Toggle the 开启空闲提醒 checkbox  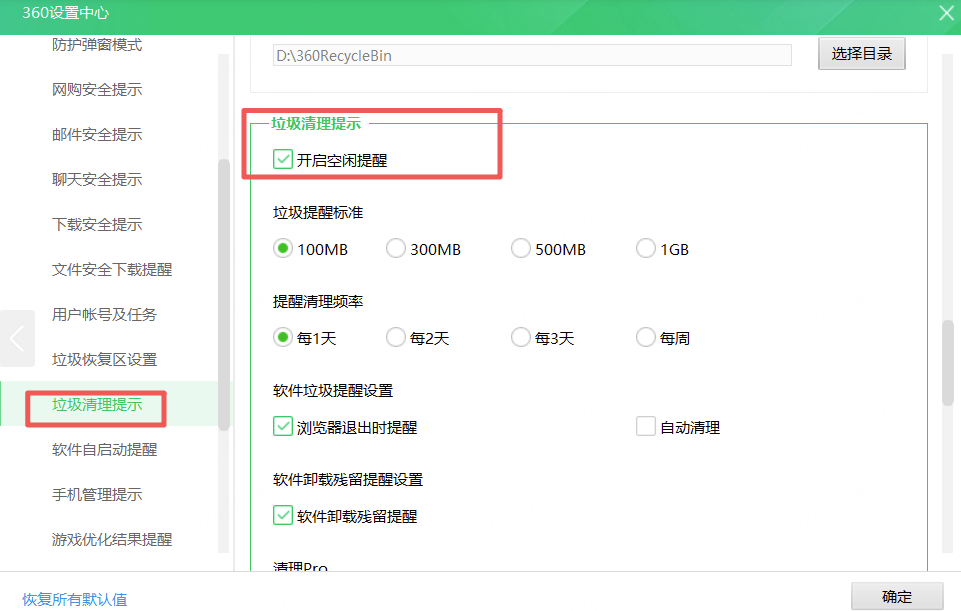pyautogui.click(x=283, y=160)
